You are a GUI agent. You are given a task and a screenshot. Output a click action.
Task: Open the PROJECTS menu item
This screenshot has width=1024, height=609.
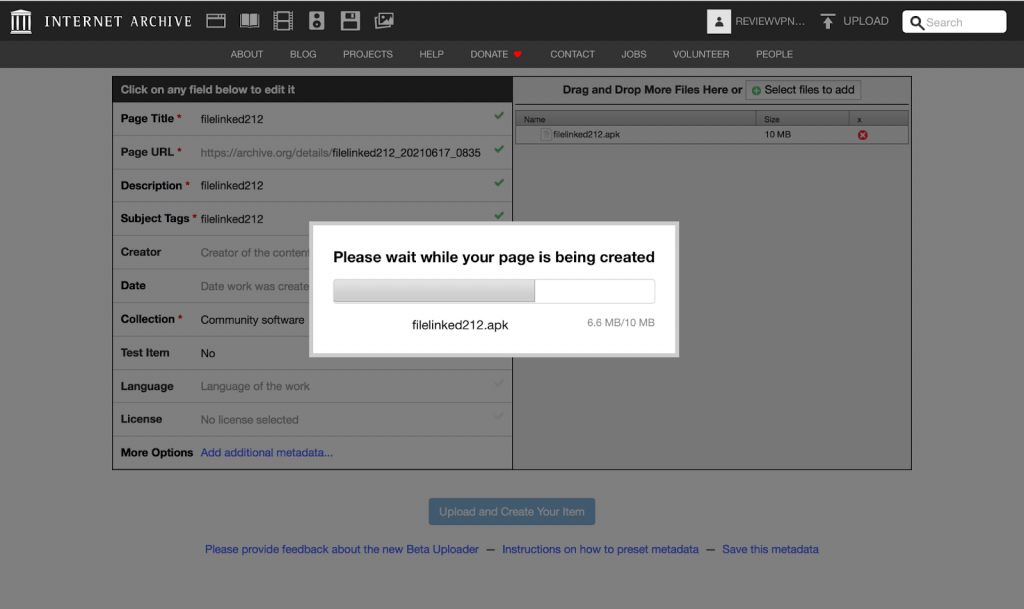point(368,54)
